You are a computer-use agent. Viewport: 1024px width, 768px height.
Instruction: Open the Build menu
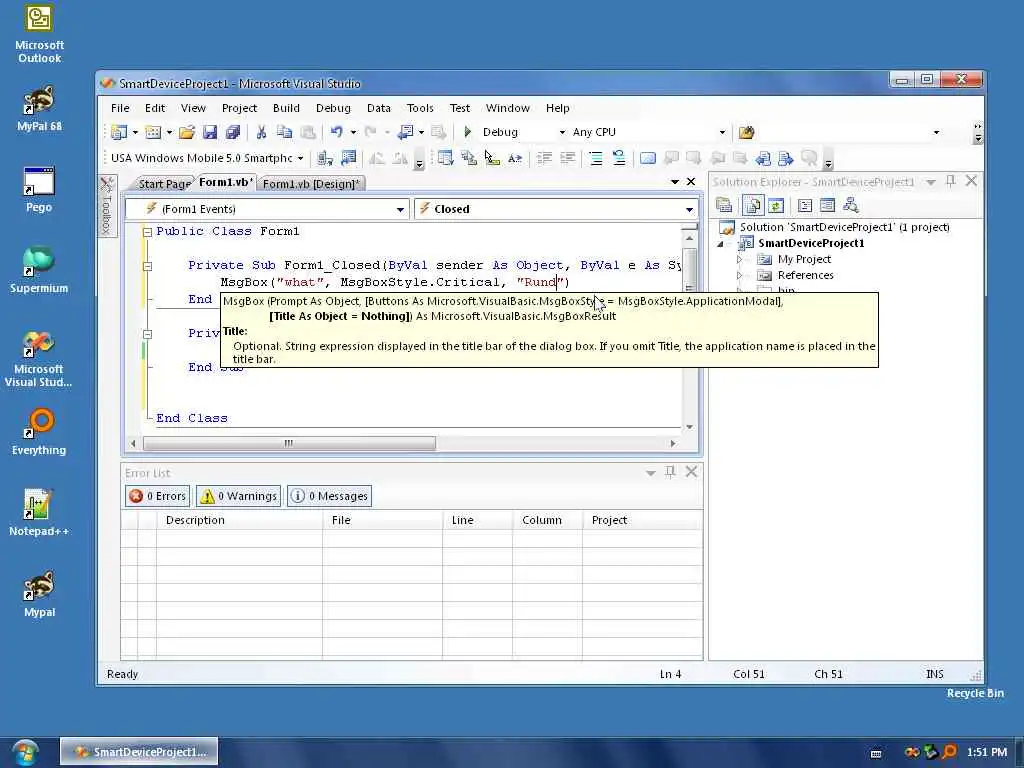pos(286,108)
